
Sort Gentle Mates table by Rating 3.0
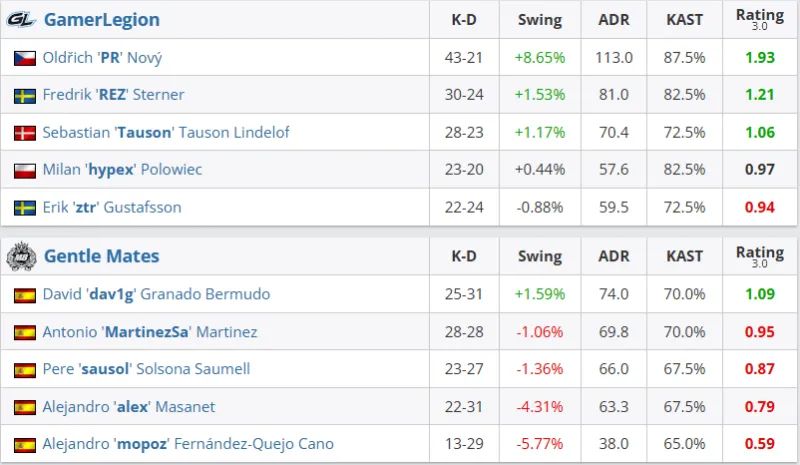(760, 256)
